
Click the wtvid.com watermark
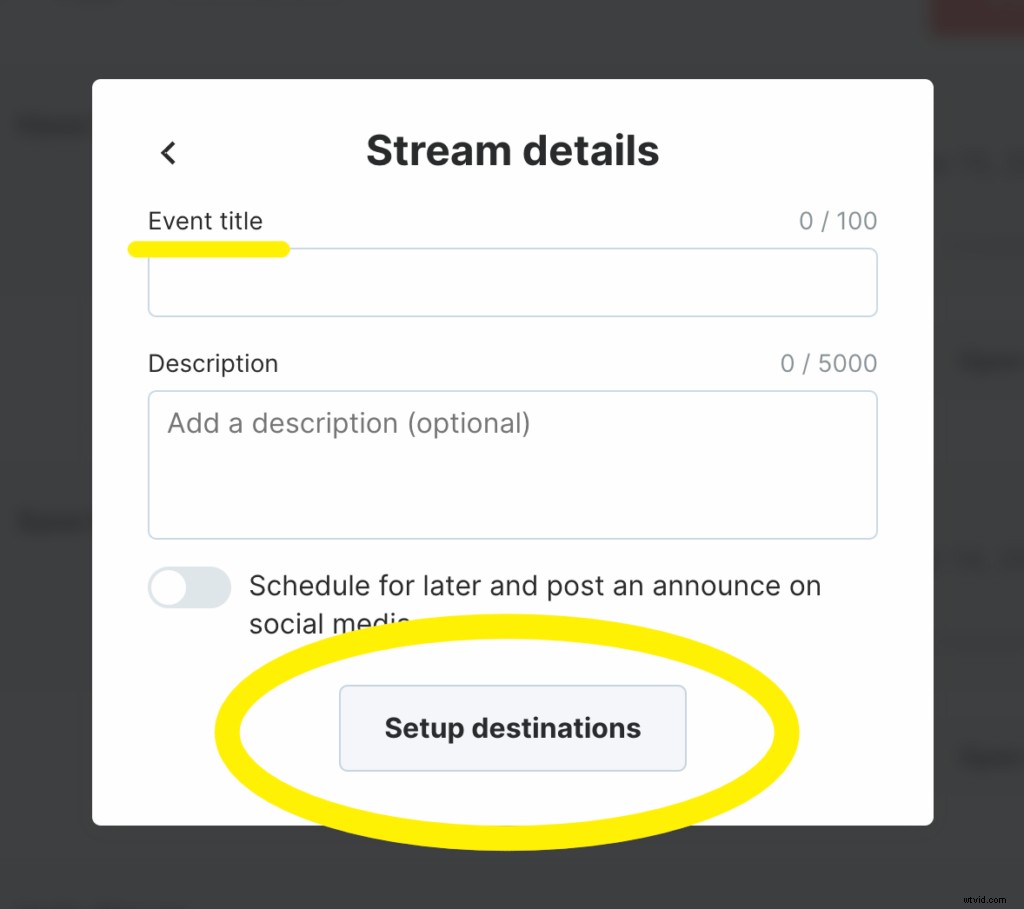pos(985,899)
